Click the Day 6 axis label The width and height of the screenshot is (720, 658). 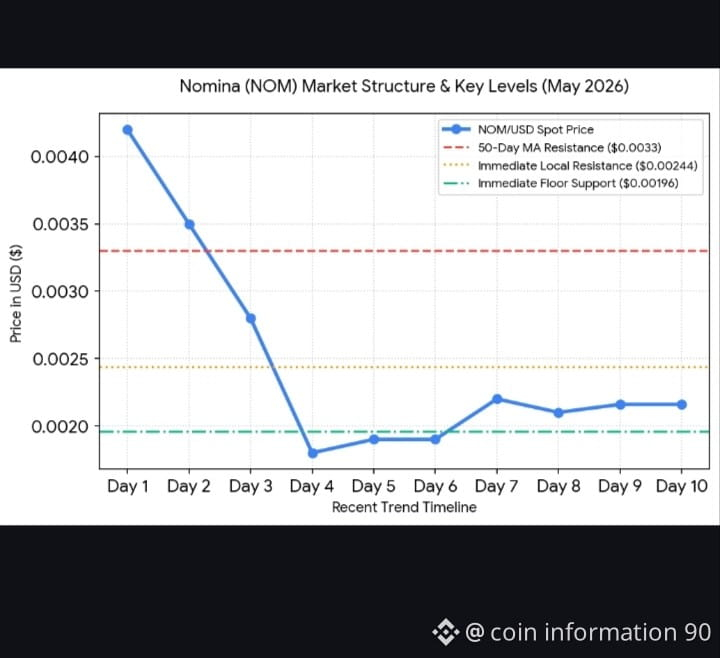click(435, 486)
